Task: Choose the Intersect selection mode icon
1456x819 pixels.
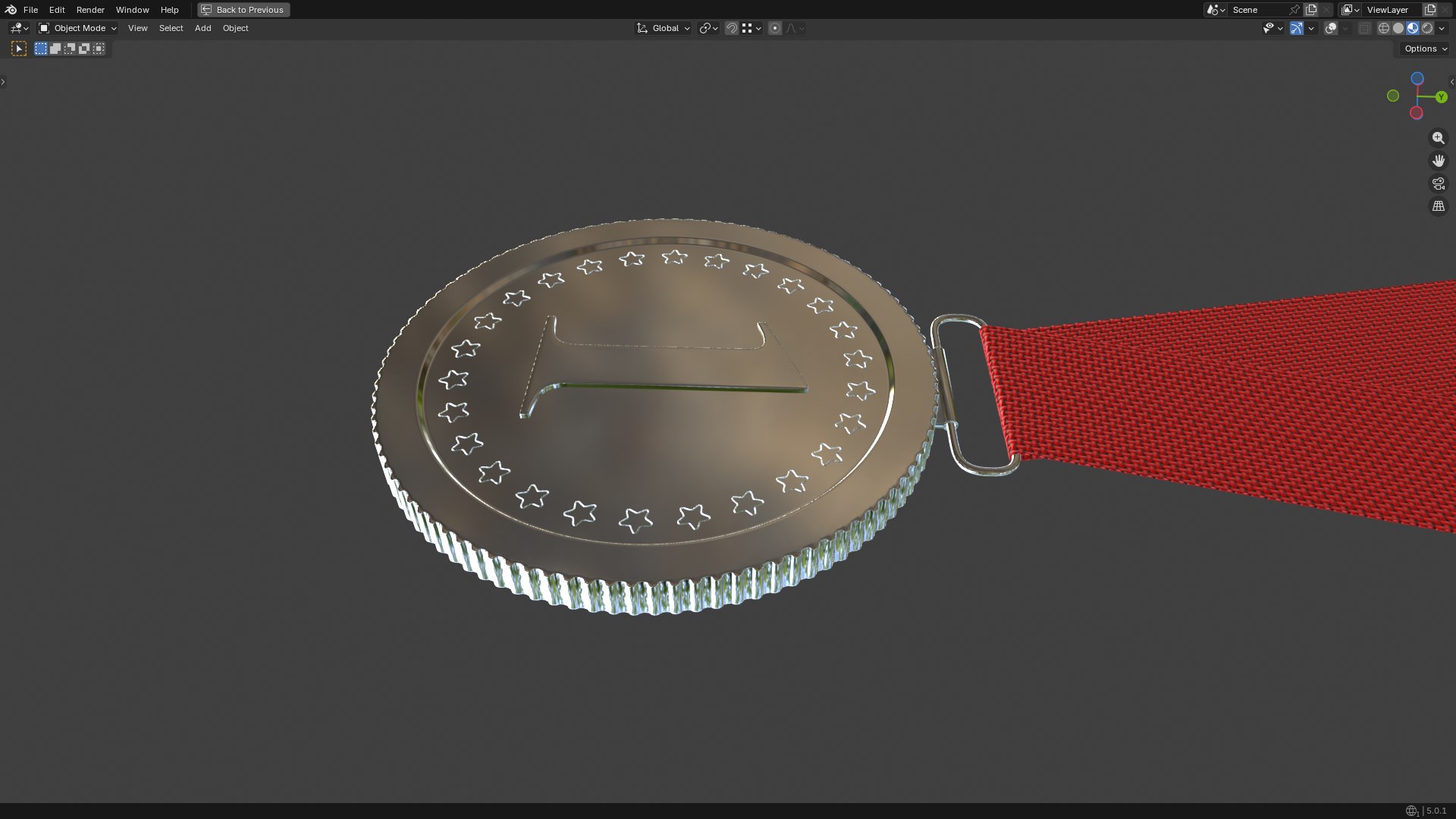Action: click(x=99, y=49)
